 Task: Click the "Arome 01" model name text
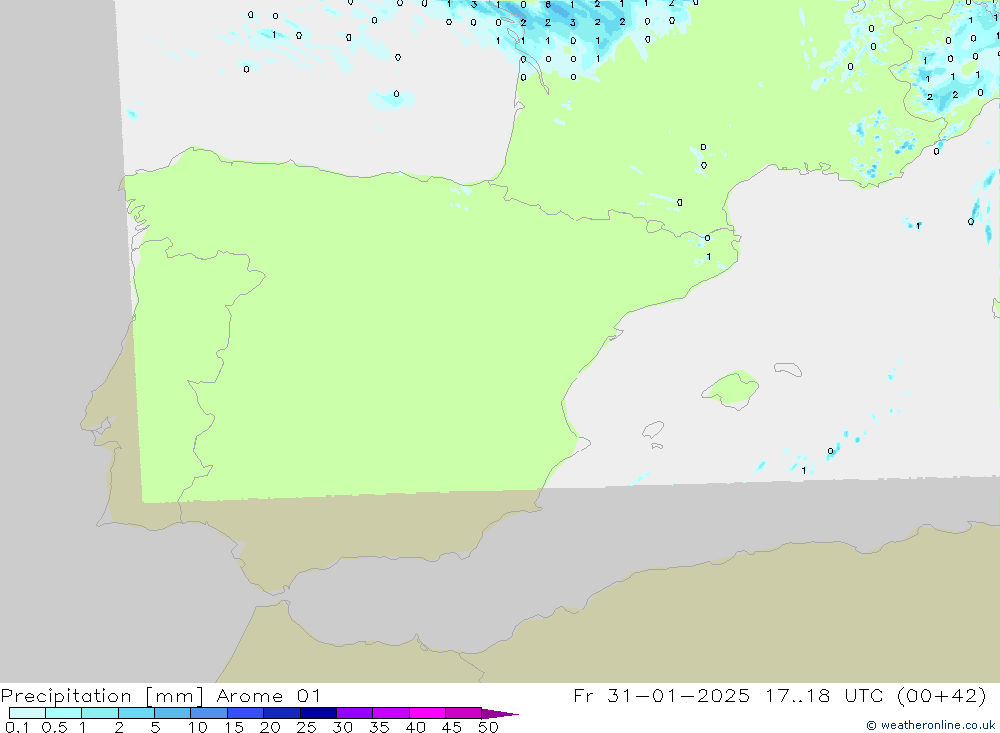coord(268,696)
